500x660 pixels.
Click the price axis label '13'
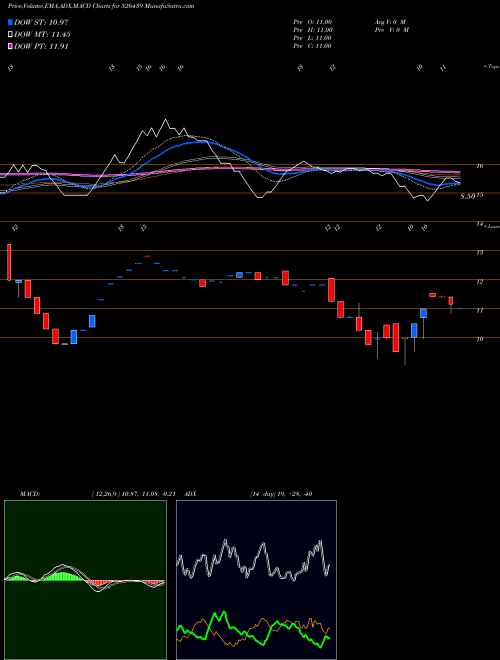(479, 253)
